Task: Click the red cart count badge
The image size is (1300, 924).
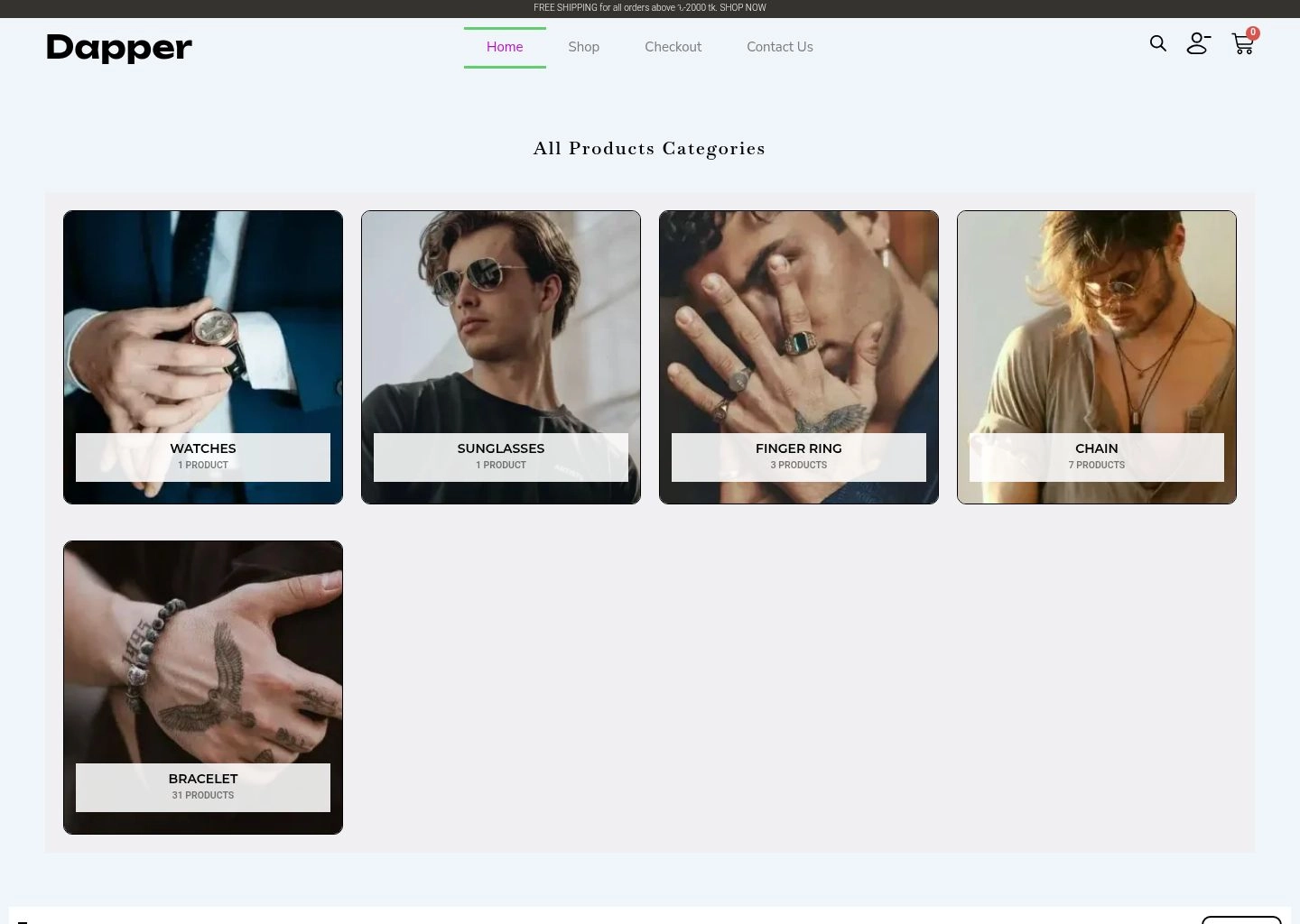Action: (x=1253, y=32)
